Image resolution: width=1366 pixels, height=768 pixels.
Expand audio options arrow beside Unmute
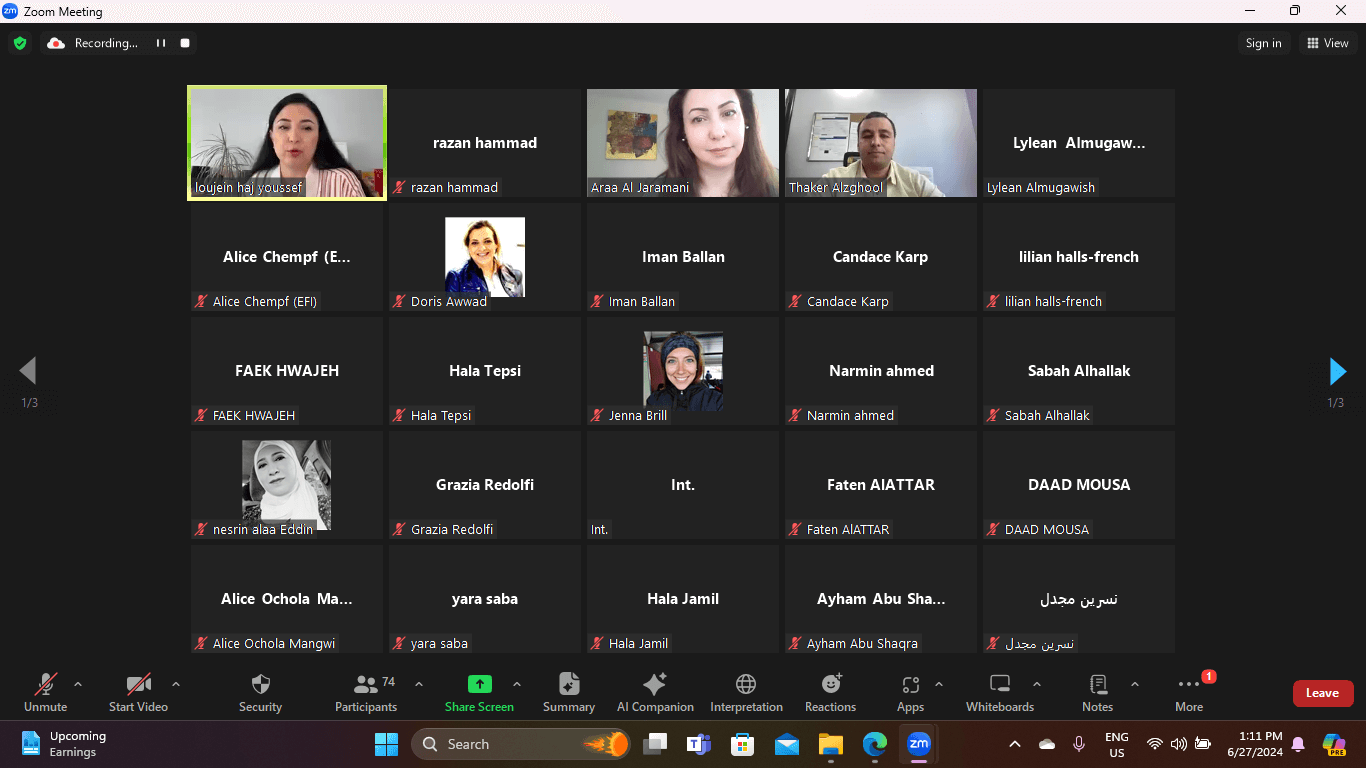click(x=78, y=684)
